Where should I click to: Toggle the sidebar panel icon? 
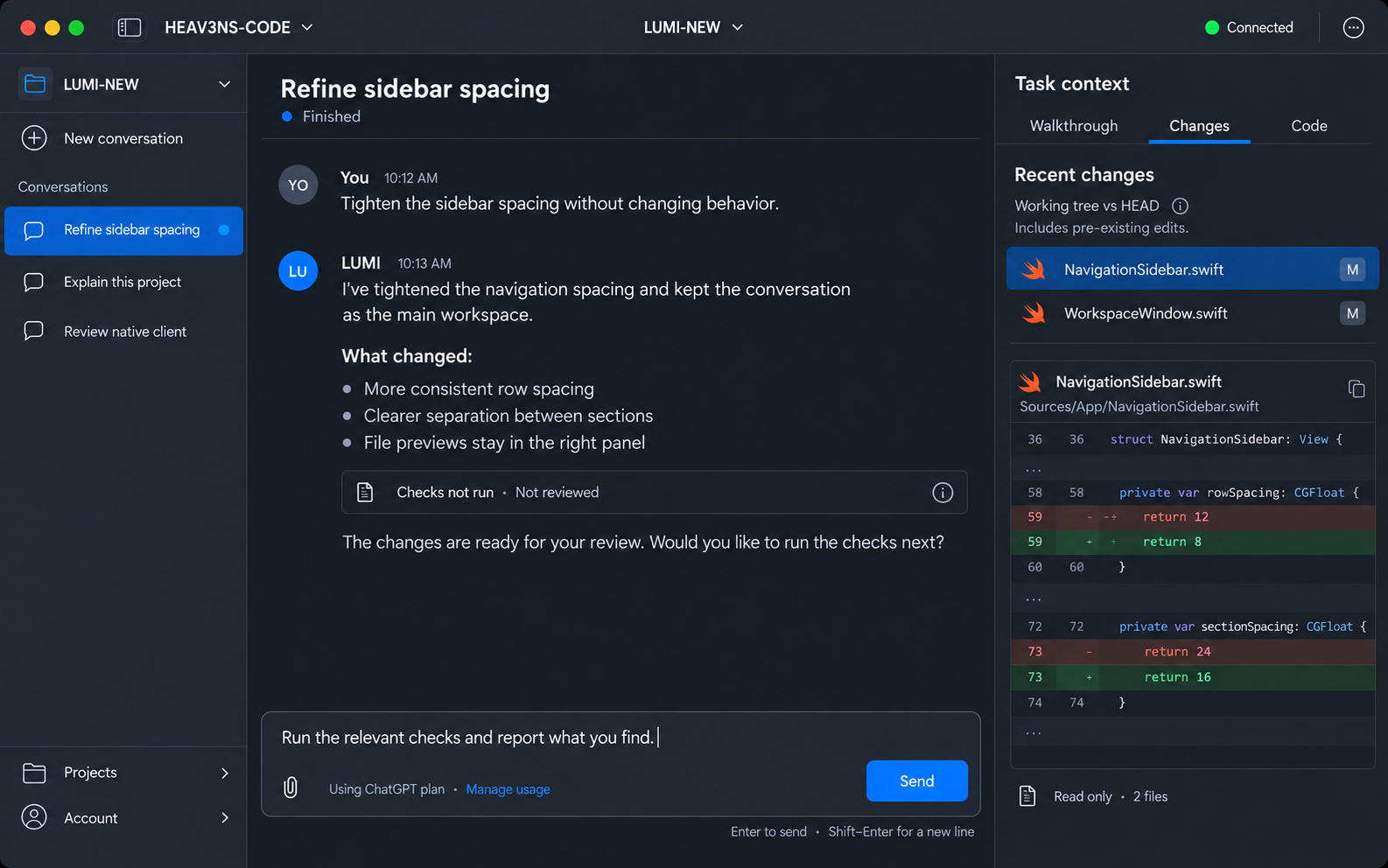[129, 27]
